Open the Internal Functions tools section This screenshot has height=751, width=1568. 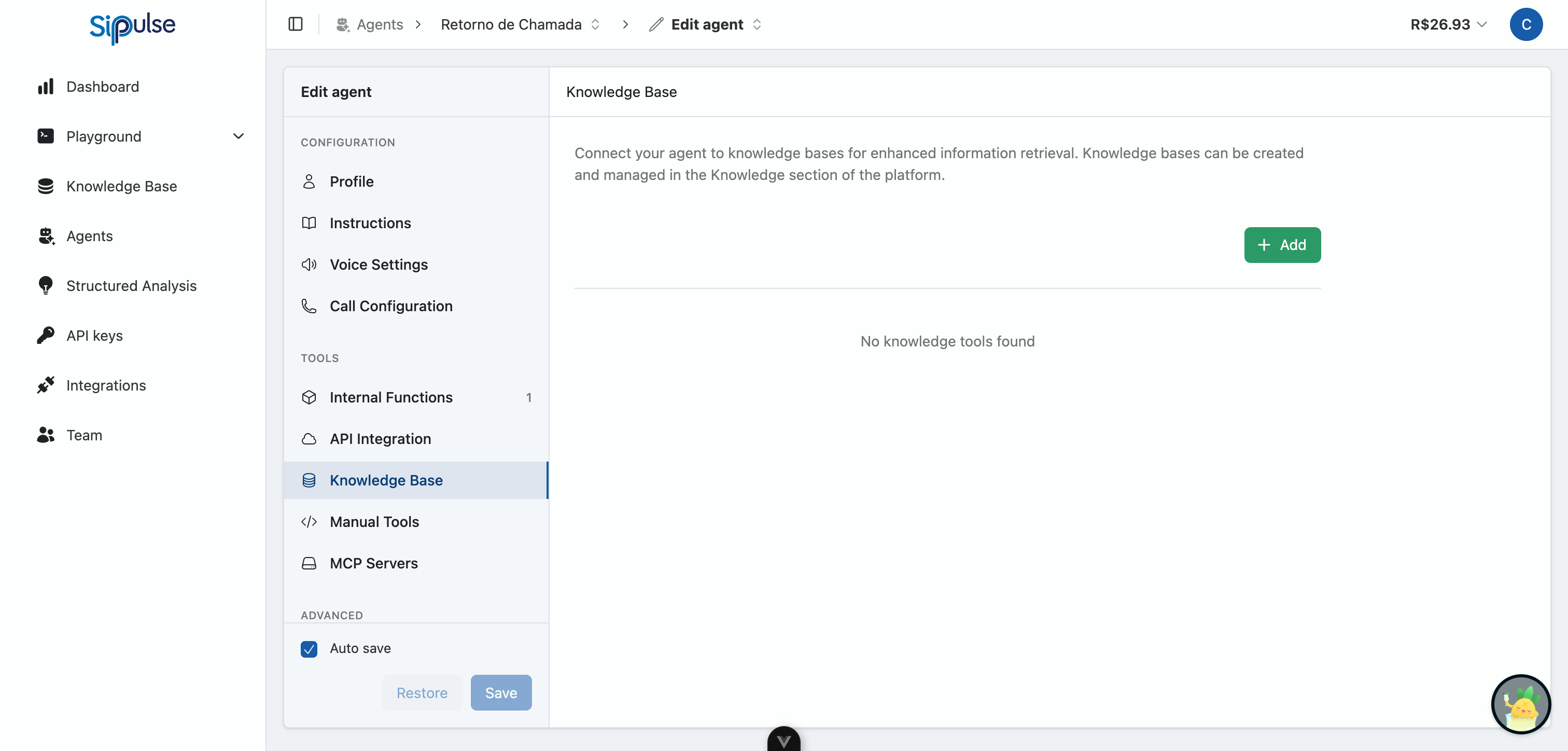pyautogui.click(x=391, y=397)
